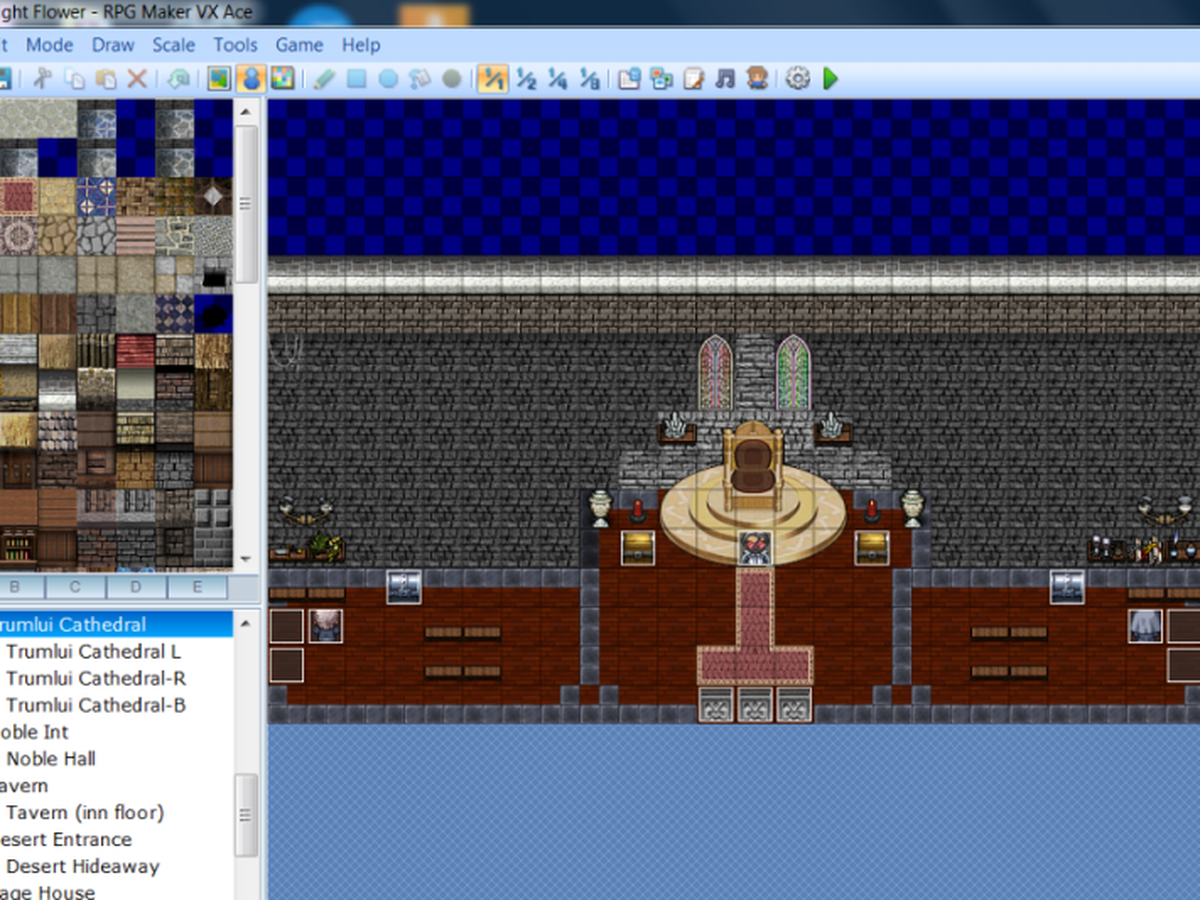Select the Trumlui Cathedral L map
This screenshot has width=1200, height=900.
coord(94,651)
